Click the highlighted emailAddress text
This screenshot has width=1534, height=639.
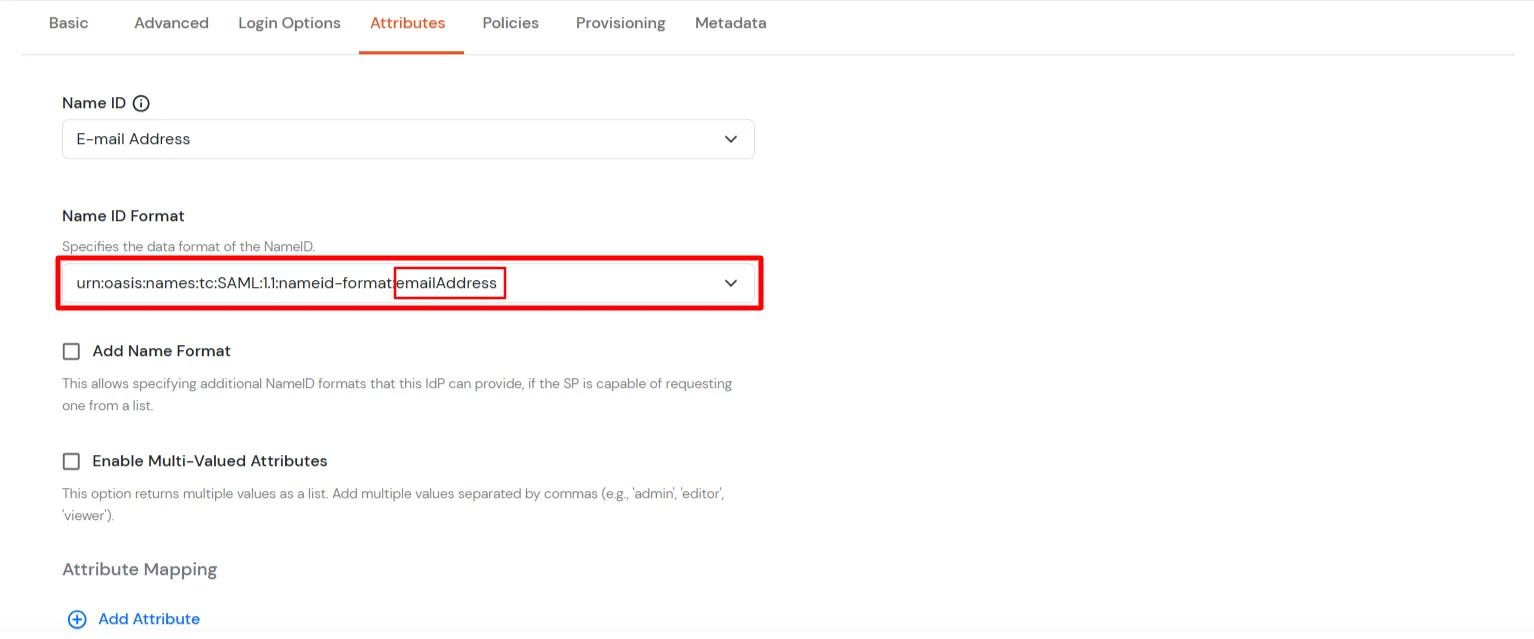(x=449, y=283)
